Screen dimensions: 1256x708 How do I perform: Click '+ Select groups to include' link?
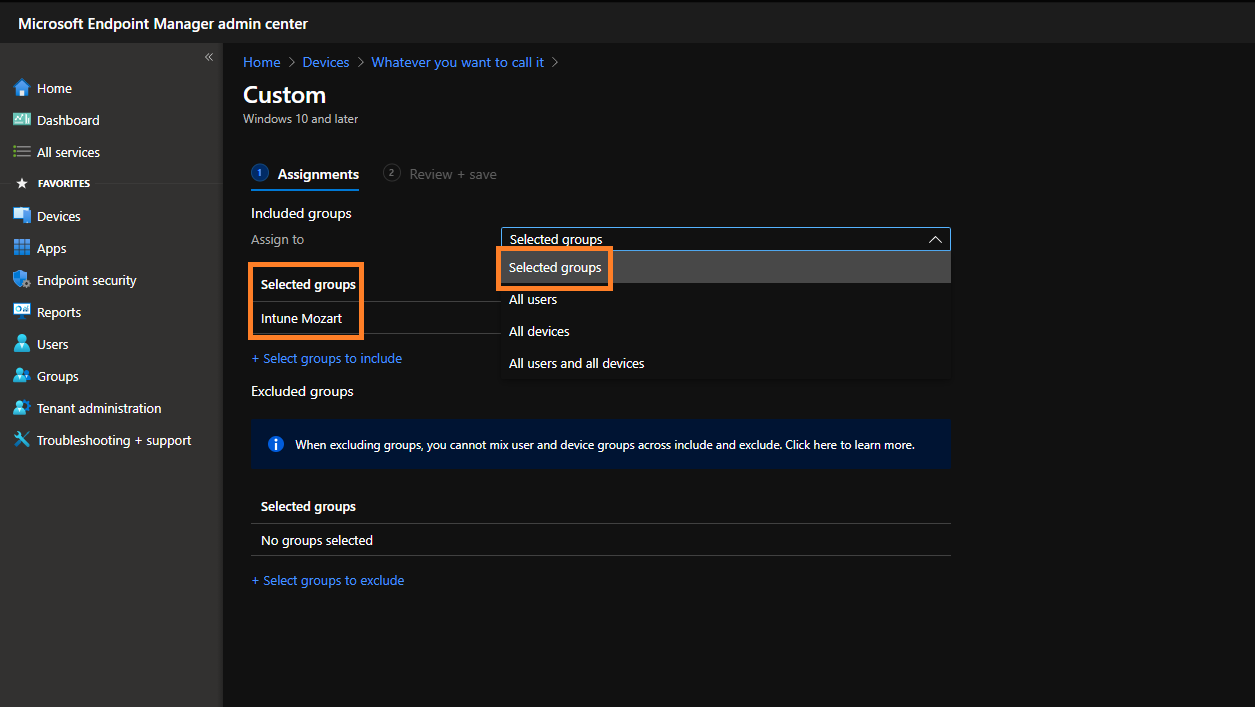[327, 358]
